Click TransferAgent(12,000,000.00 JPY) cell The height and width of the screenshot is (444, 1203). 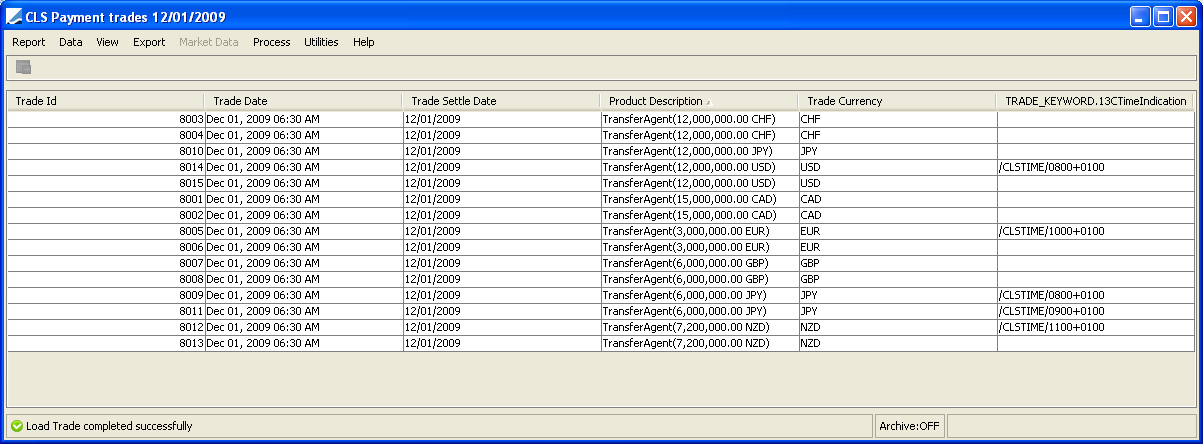pyautogui.click(x=699, y=151)
